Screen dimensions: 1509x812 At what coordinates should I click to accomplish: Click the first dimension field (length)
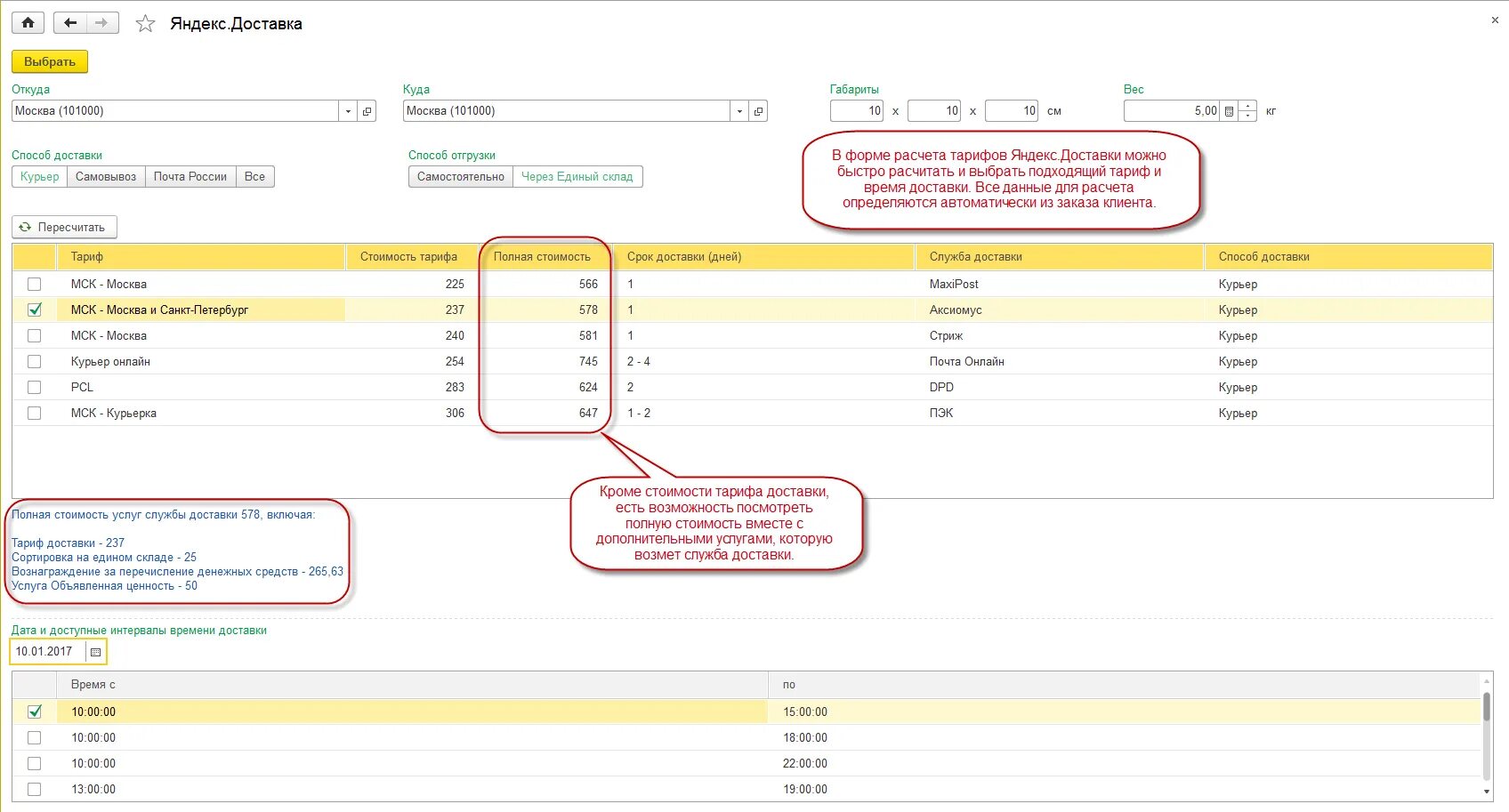[857, 111]
